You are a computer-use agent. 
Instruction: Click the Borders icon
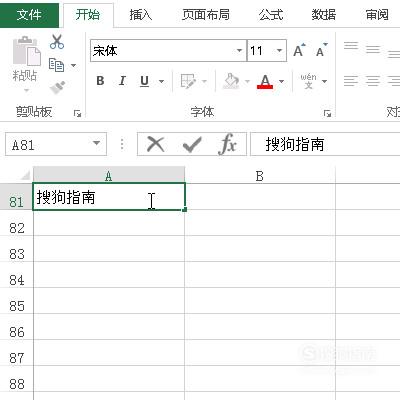point(188,81)
